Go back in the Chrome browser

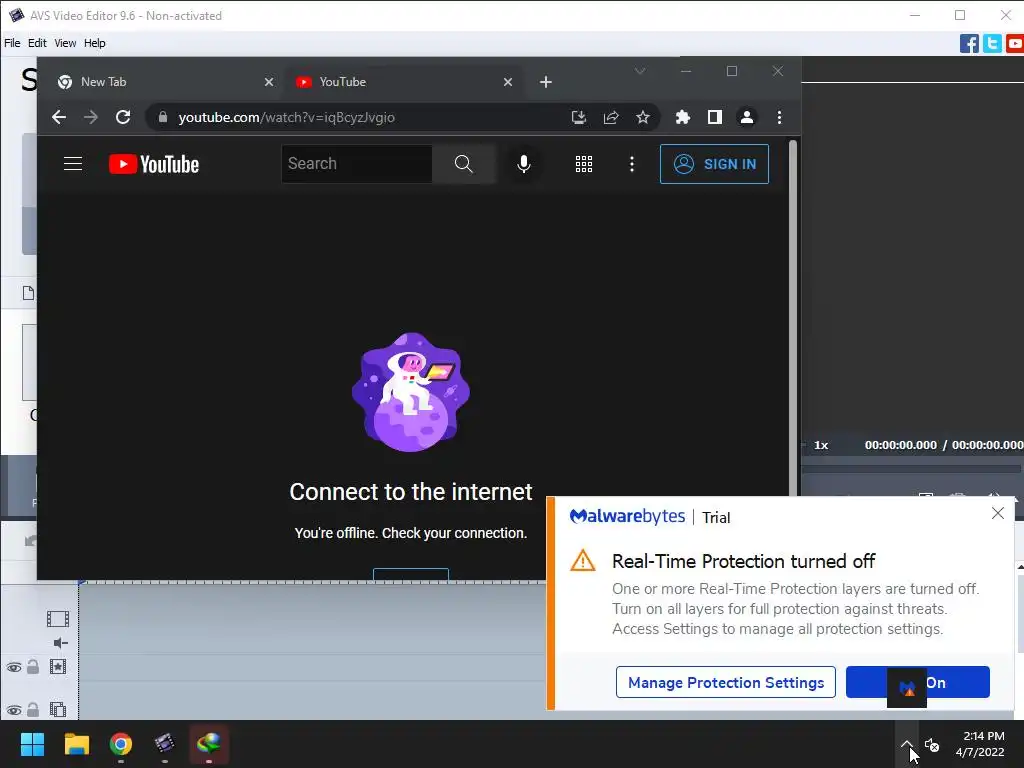(59, 117)
